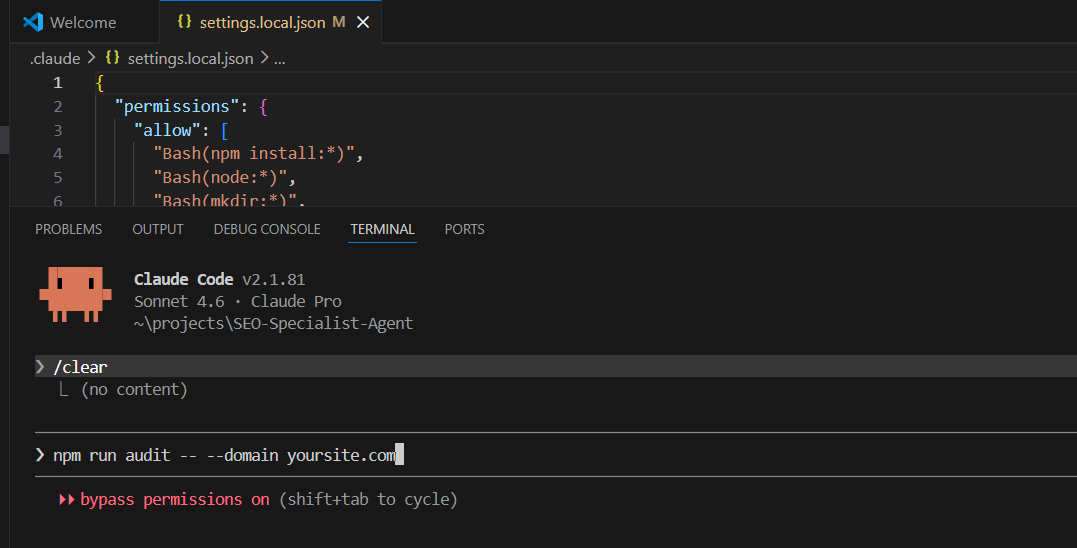Close the settings.local.json tab
Screen dimensions: 1077x548
pos(363,23)
